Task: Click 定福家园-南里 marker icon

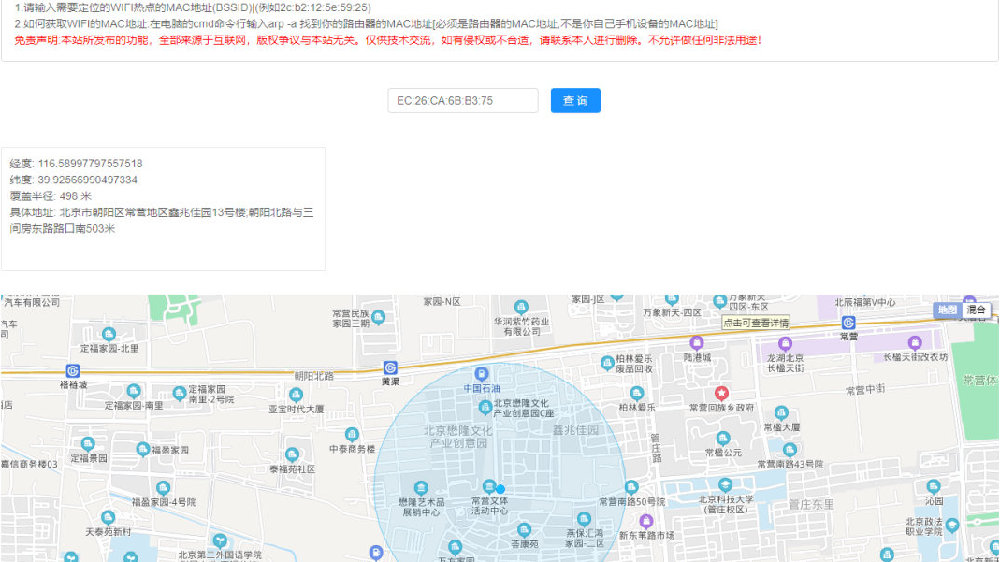Action: (133, 390)
